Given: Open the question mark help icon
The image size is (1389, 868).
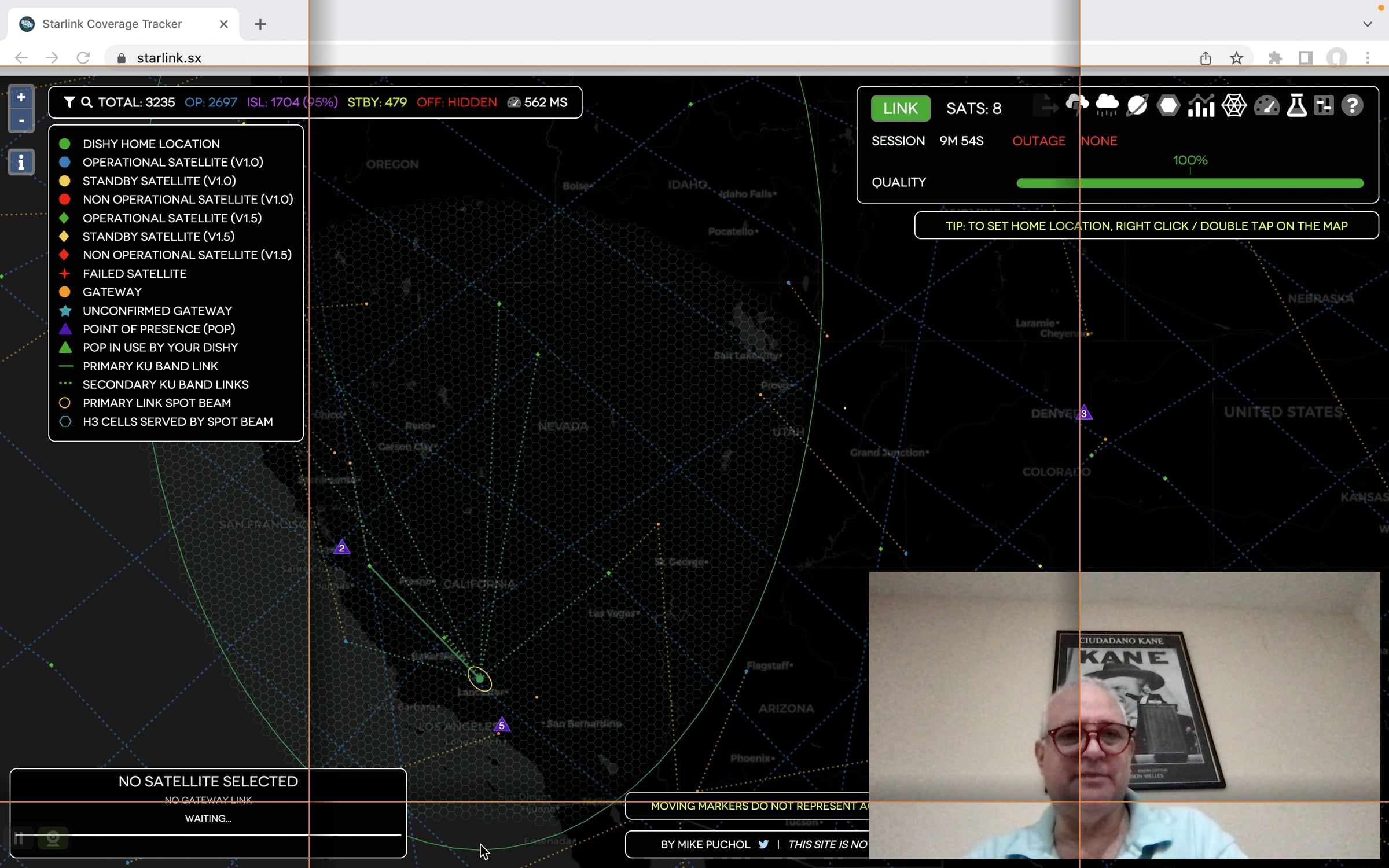Looking at the screenshot, I should coord(1353,106).
